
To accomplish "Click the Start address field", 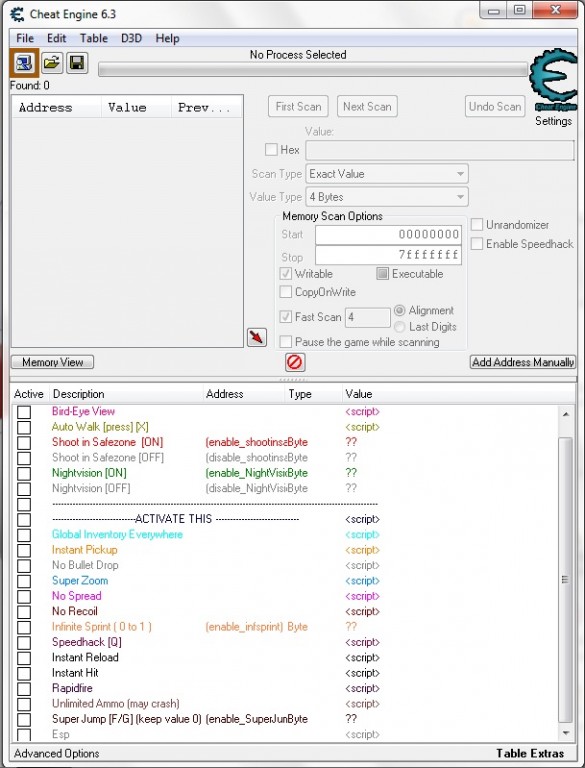I will pyautogui.click(x=388, y=235).
